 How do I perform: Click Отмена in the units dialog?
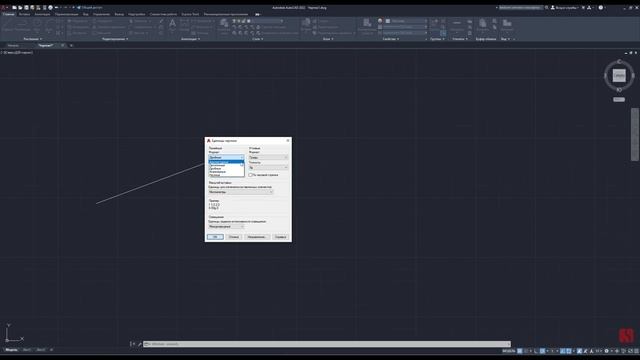tap(234, 237)
